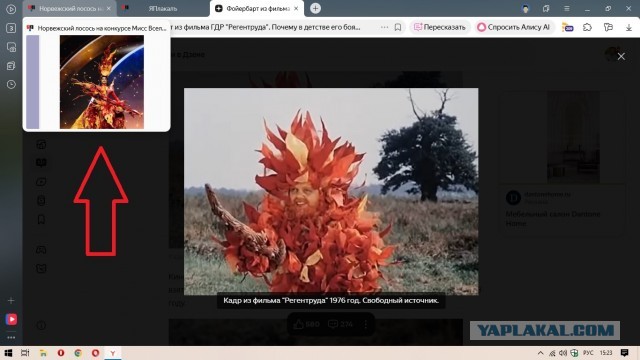Open the play icon in the browser sidebar
This screenshot has height=360, width=640.
point(11,9)
